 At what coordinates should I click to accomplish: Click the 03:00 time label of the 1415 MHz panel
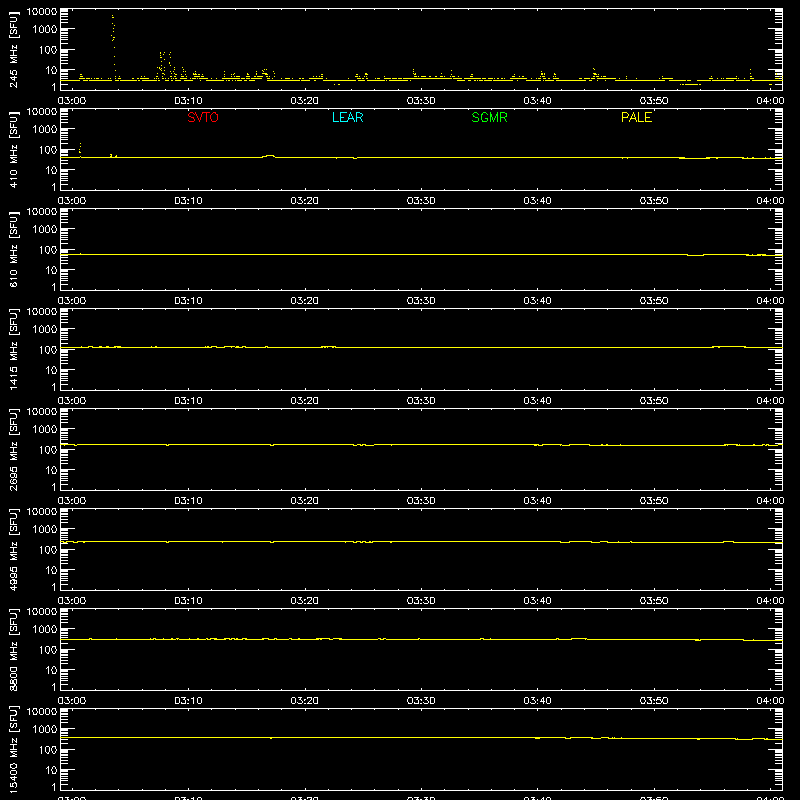tap(71, 401)
